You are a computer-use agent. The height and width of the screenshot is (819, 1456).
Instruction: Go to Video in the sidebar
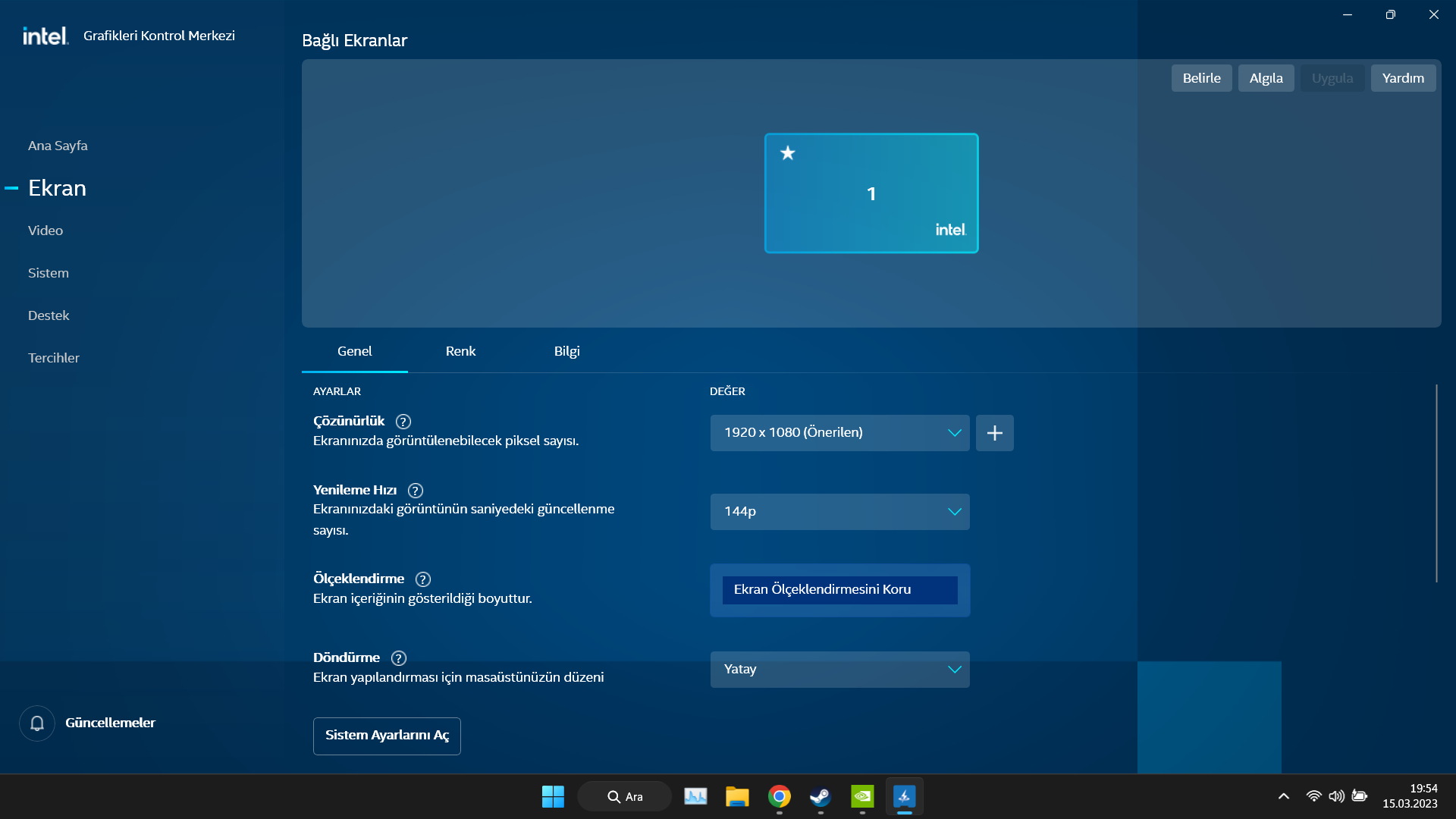(x=45, y=231)
